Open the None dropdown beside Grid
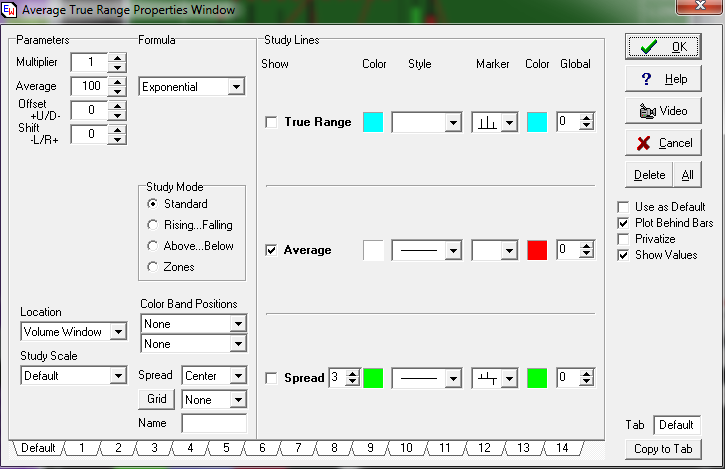 click(238, 400)
